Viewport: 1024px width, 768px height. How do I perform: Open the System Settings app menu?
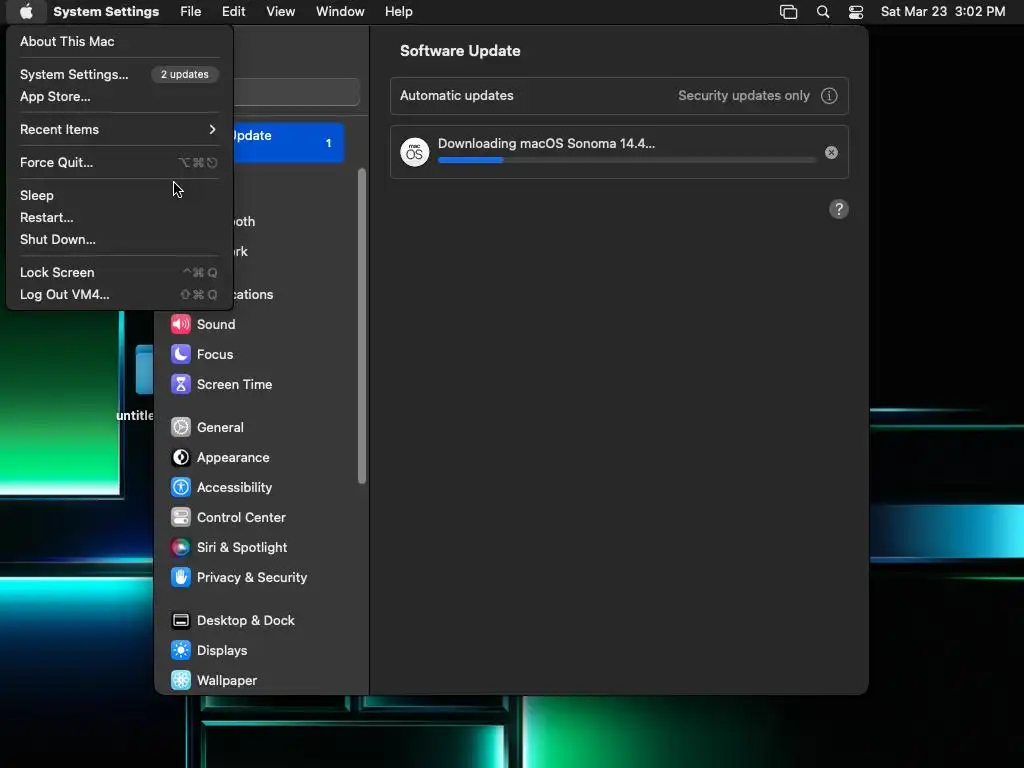(x=106, y=12)
